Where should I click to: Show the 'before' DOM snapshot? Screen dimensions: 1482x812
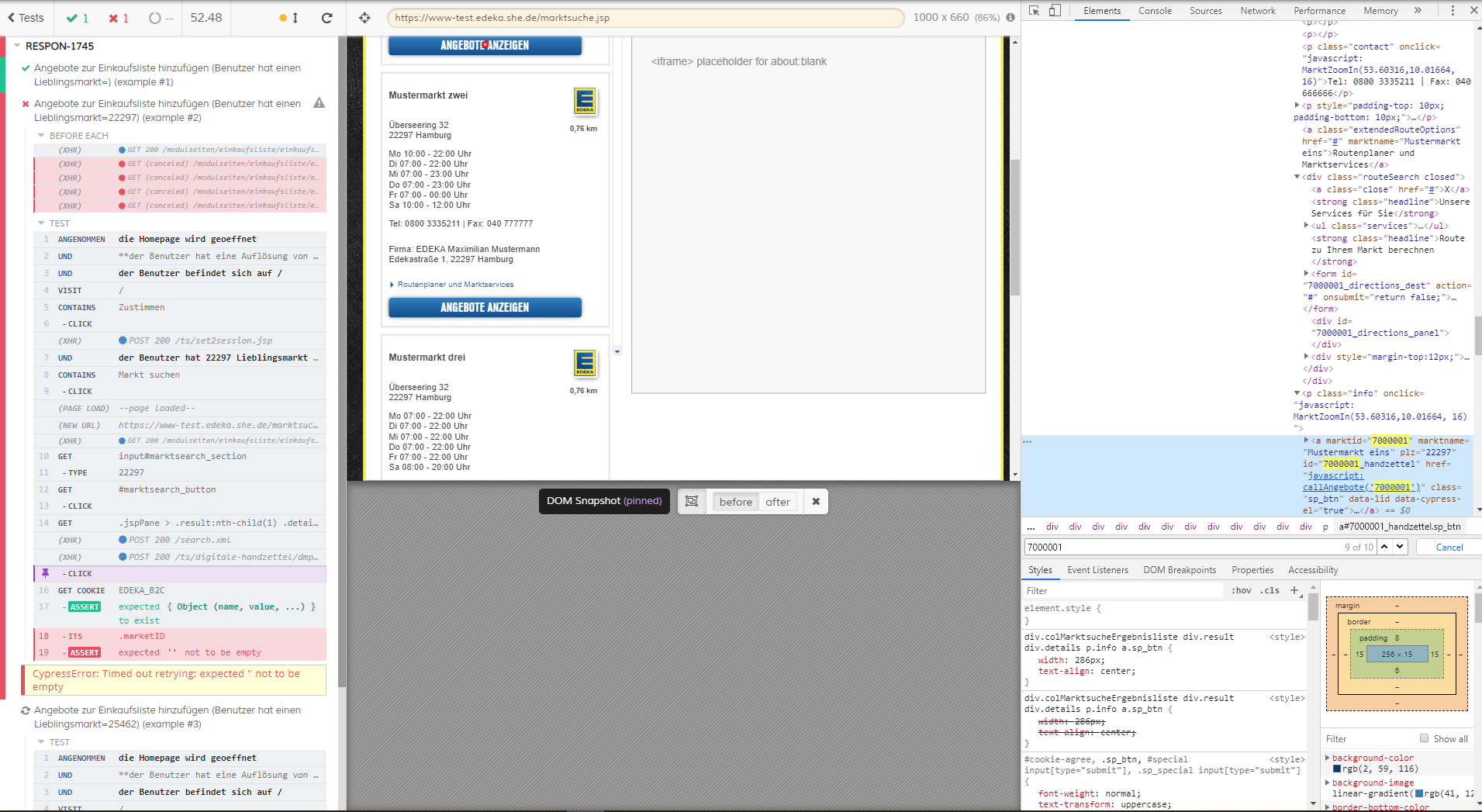click(736, 502)
